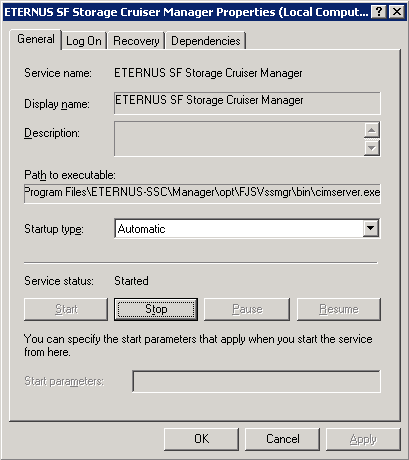Focus the Start parameters input field
The height and width of the screenshot is (460, 409).
pos(256,381)
